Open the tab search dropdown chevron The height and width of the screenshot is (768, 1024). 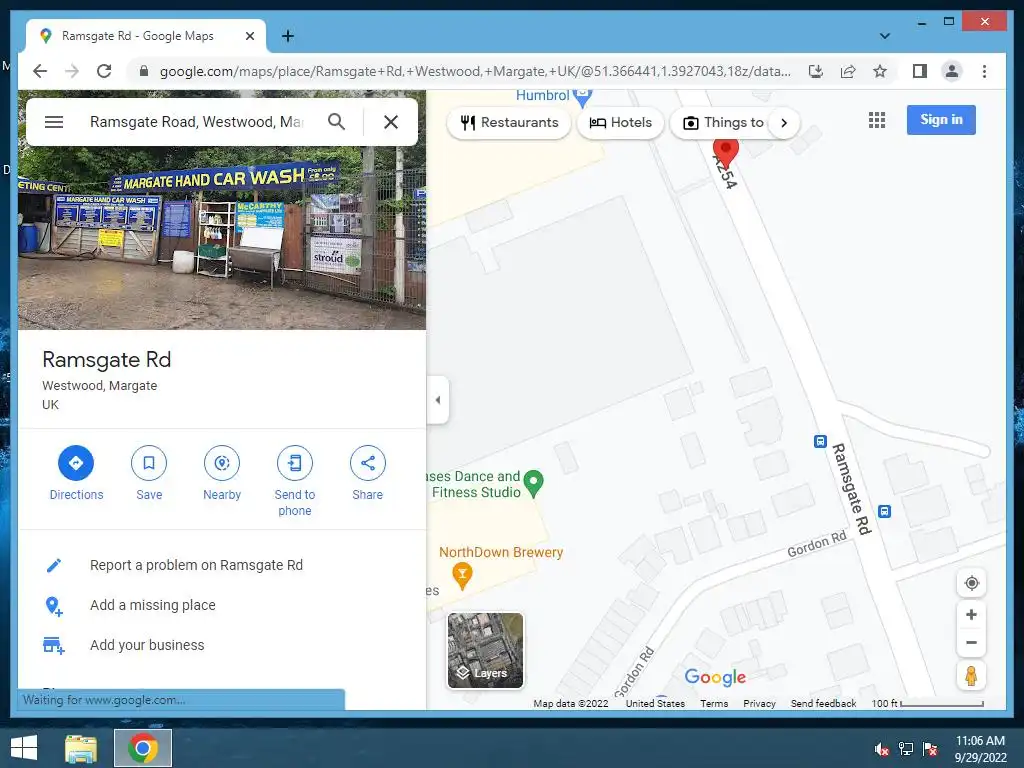point(885,36)
